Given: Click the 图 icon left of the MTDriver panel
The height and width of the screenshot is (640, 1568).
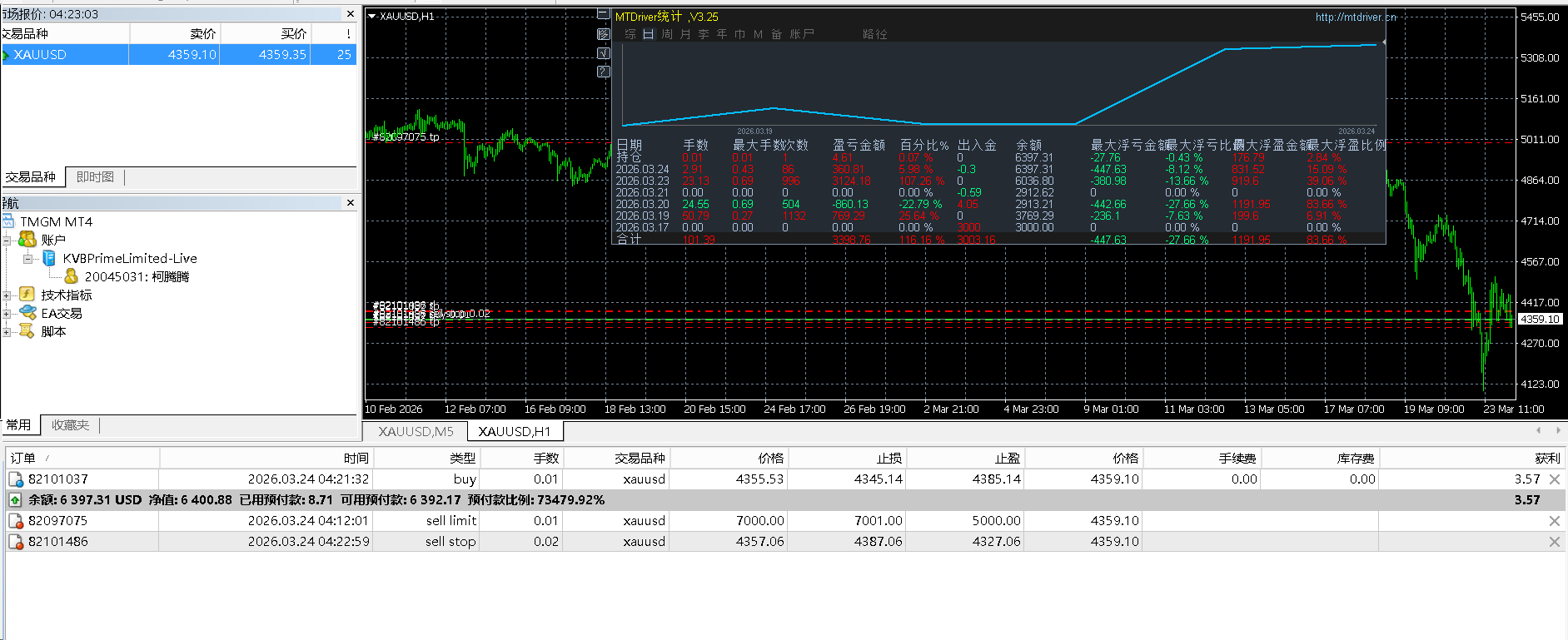Looking at the screenshot, I should 604,34.
